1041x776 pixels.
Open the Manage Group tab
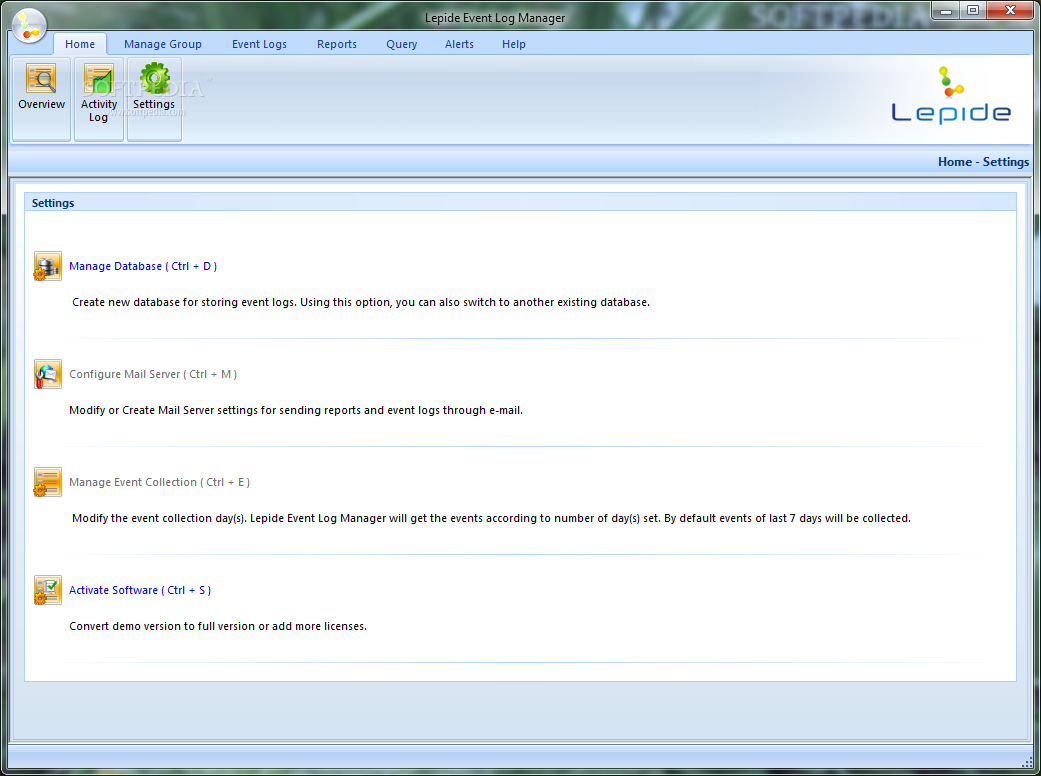tap(163, 44)
